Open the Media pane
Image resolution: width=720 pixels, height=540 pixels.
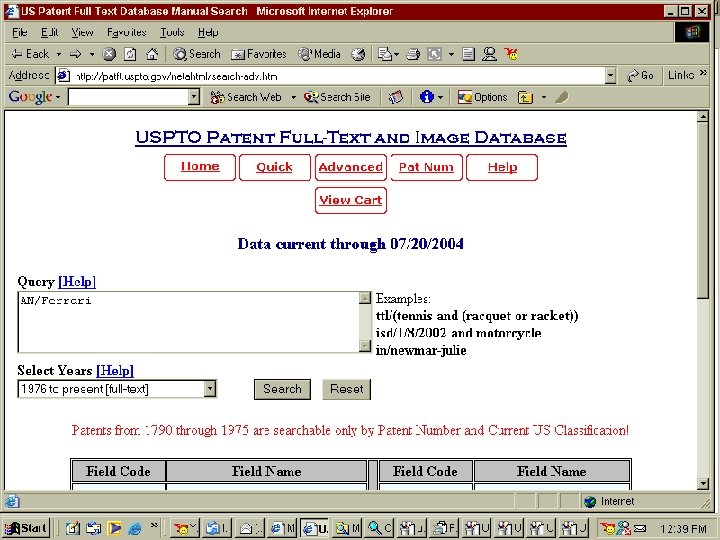[320, 54]
